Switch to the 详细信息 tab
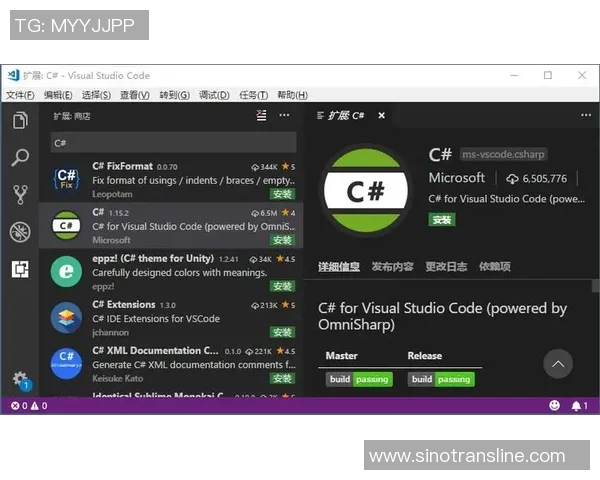The width and height of the screenshot is (600, 480). [339, 266]
